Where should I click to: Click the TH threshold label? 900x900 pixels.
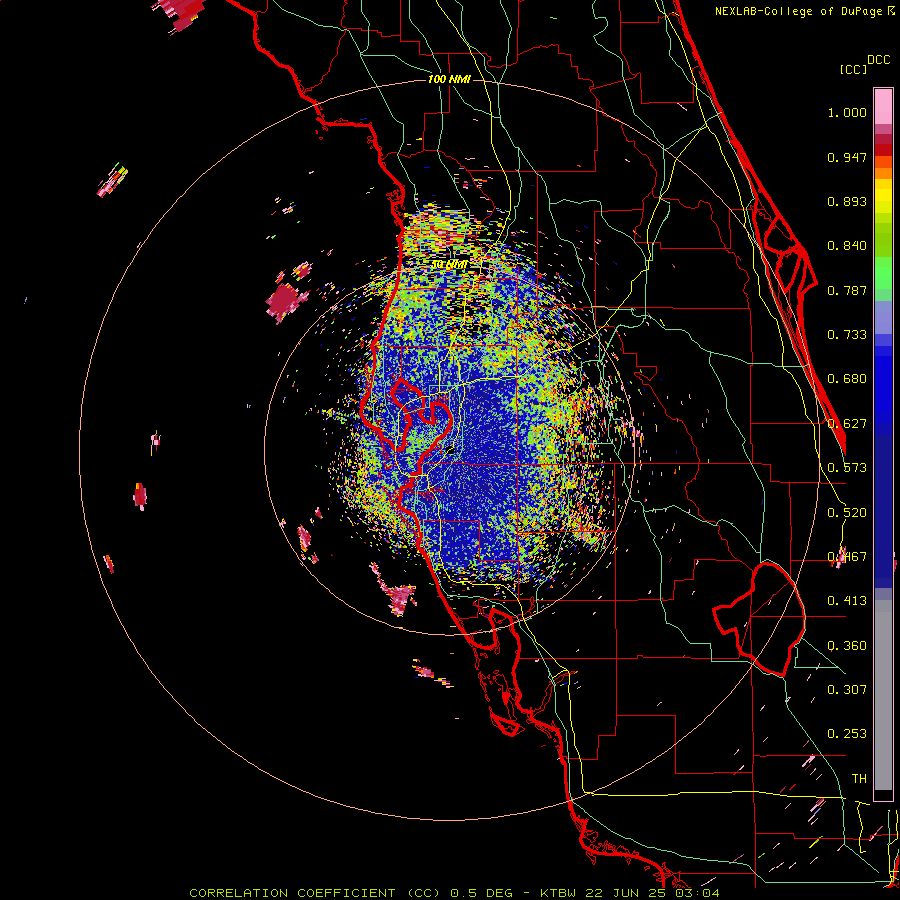point(859,779)
